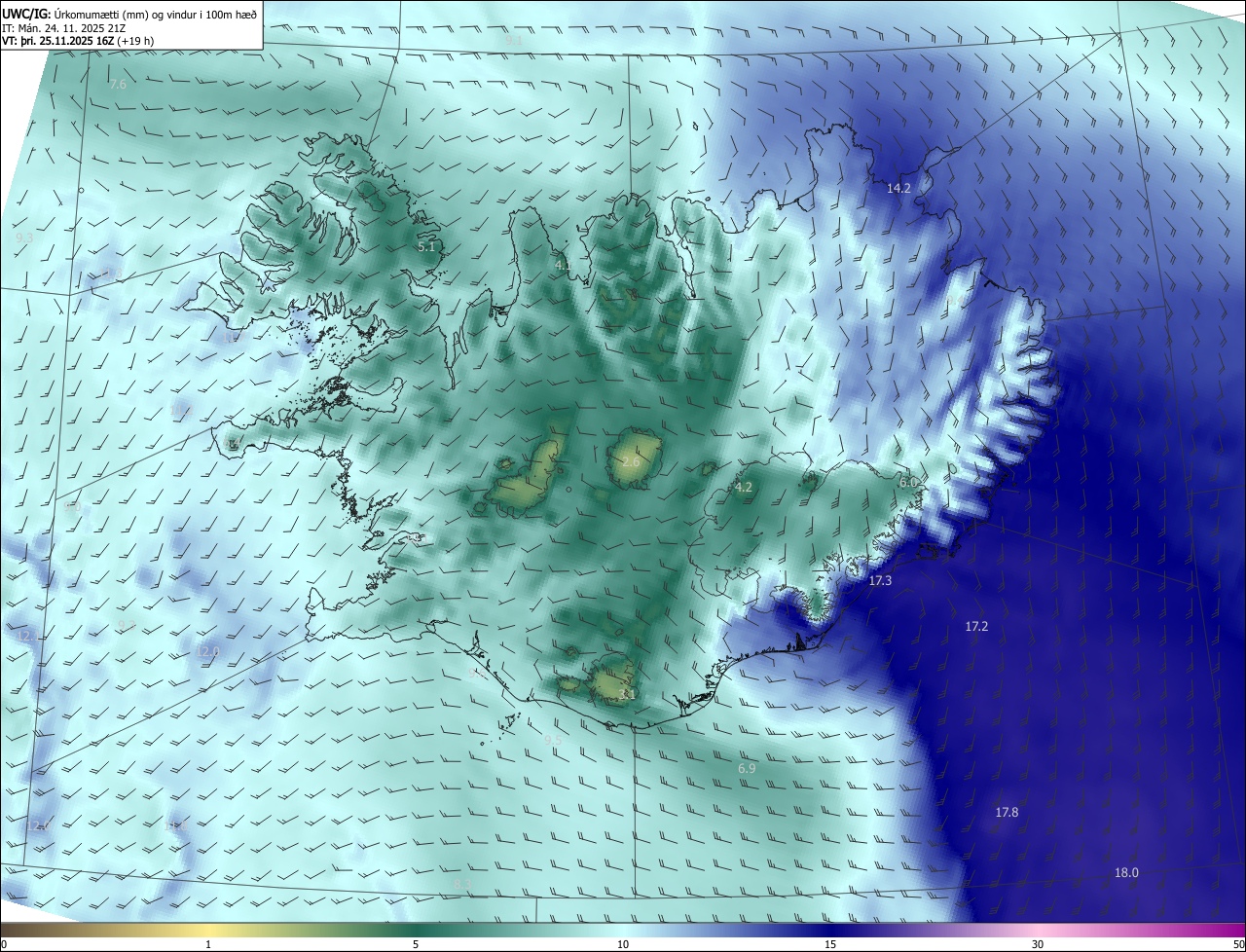
Task: Click the 7.6 value in the northwest
Action: click(x=118, y=85)
